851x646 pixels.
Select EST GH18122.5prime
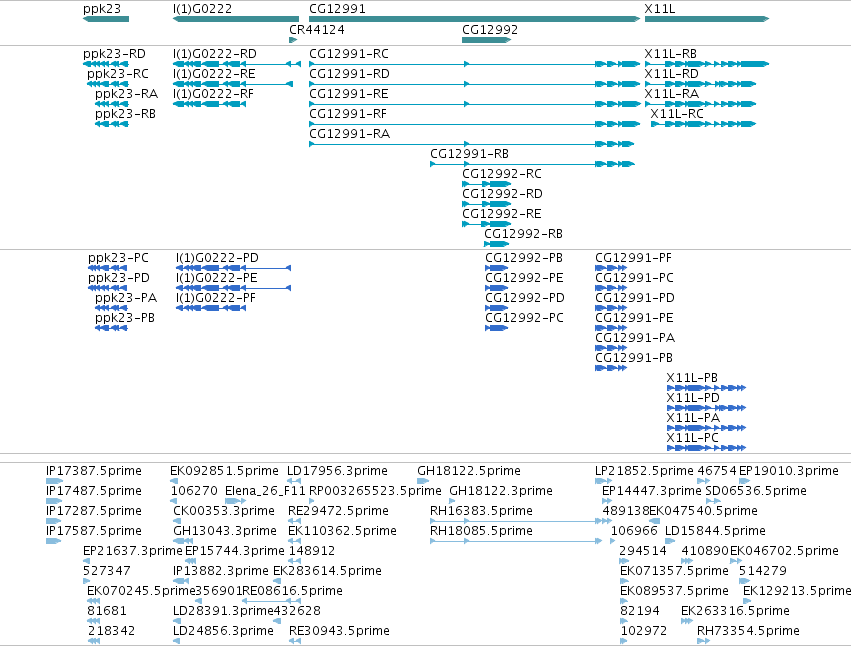tap(423, 481)
